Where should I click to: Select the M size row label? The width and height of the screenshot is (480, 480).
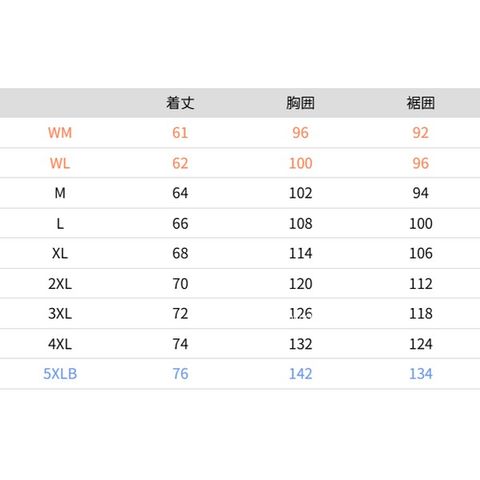tap(60, 193)
